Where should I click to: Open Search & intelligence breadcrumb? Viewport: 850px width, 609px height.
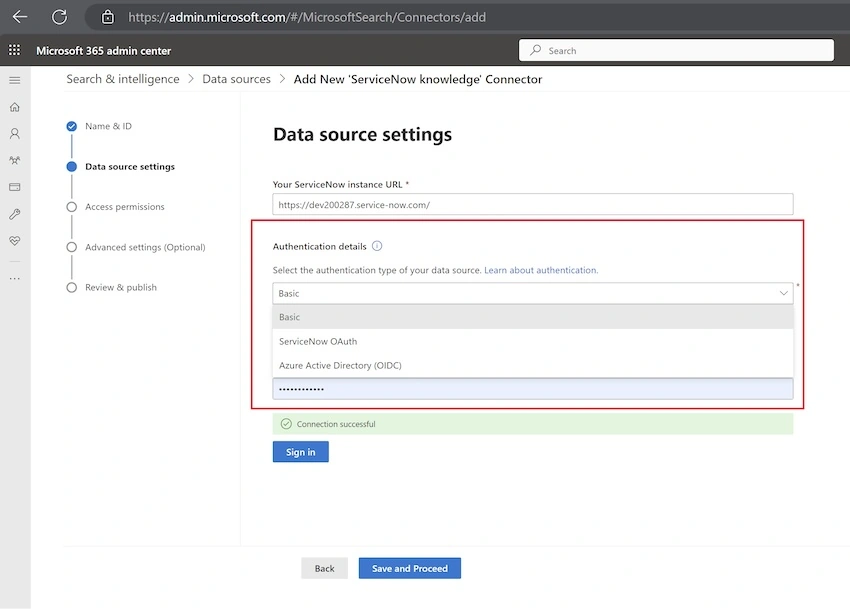point(123,79)
